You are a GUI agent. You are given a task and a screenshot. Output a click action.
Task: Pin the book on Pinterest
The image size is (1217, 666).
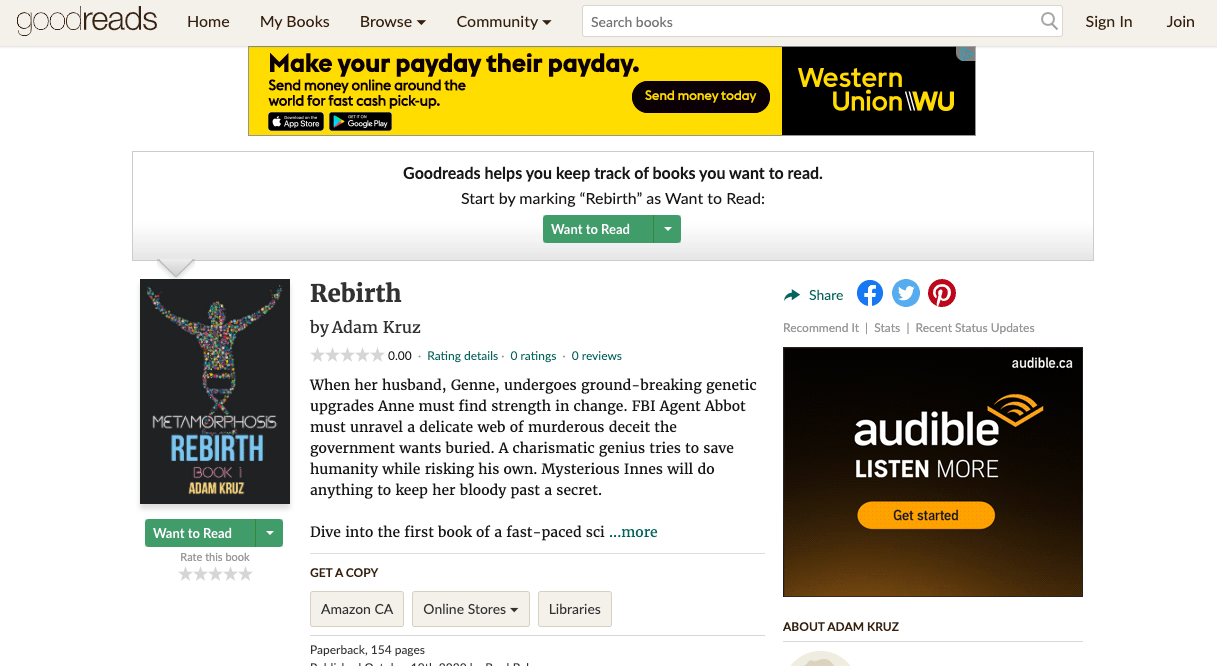(942, 293)
